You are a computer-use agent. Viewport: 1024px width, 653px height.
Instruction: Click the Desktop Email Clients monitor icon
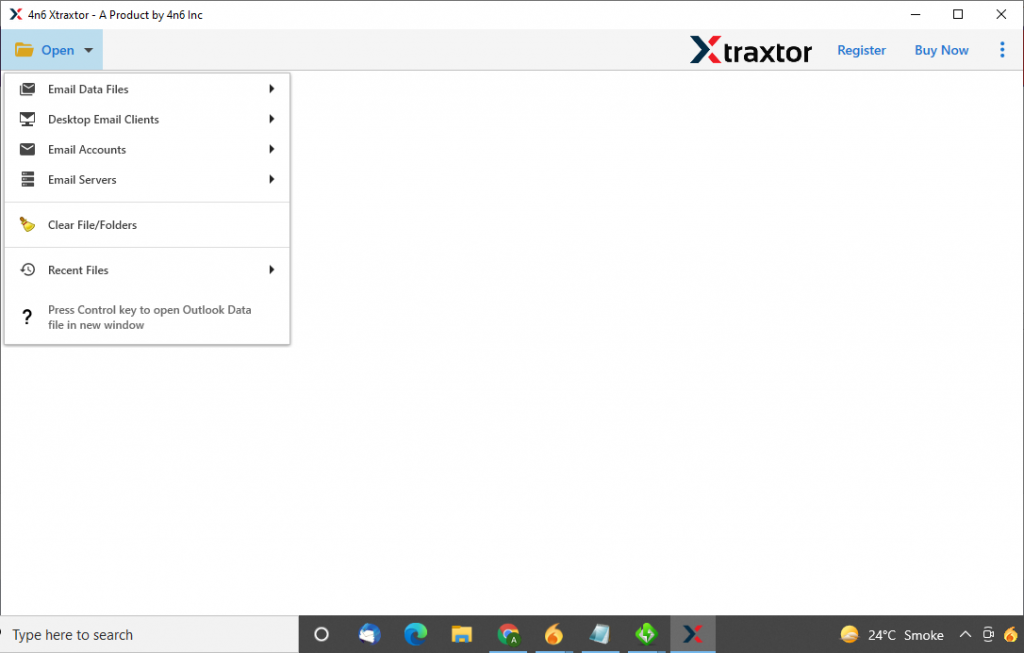[x=27, y=119]
